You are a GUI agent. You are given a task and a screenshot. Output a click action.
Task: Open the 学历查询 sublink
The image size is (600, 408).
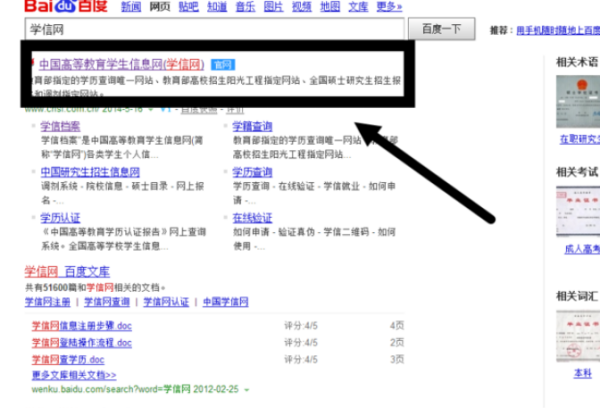tap(253, 172)
